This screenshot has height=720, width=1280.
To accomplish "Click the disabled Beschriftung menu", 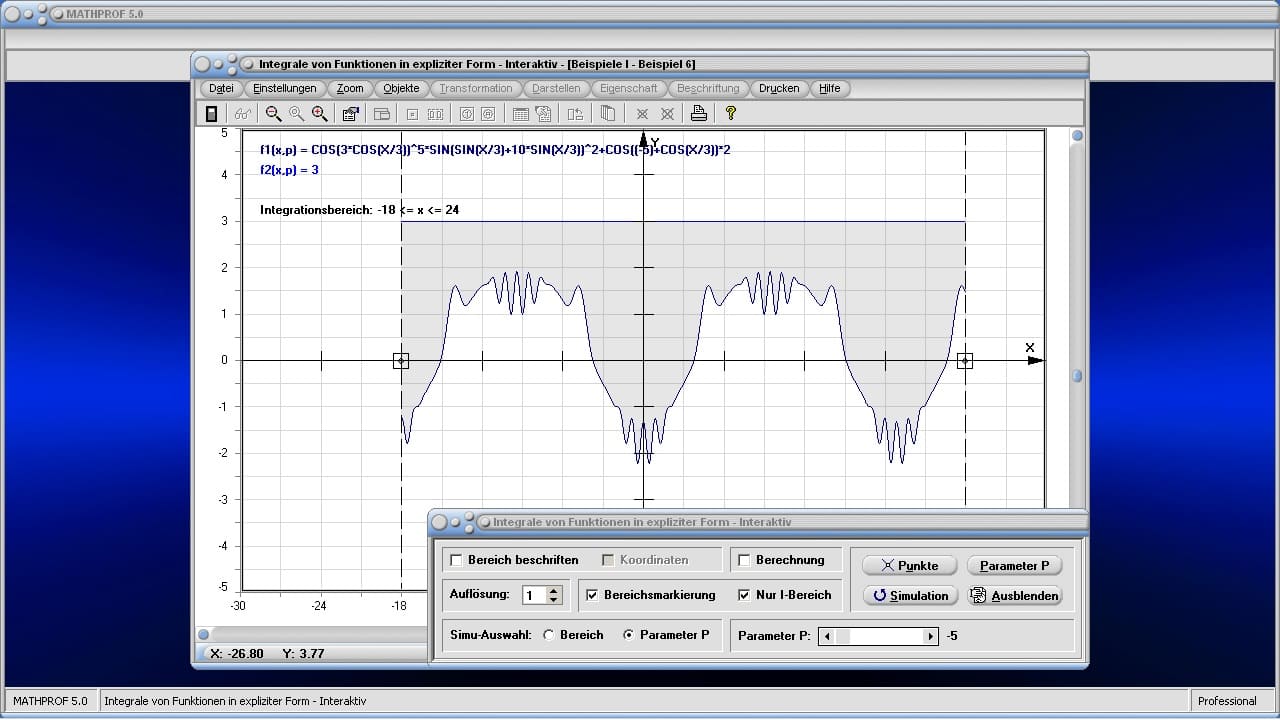I will pyautogui.click(x=708, y=88).
